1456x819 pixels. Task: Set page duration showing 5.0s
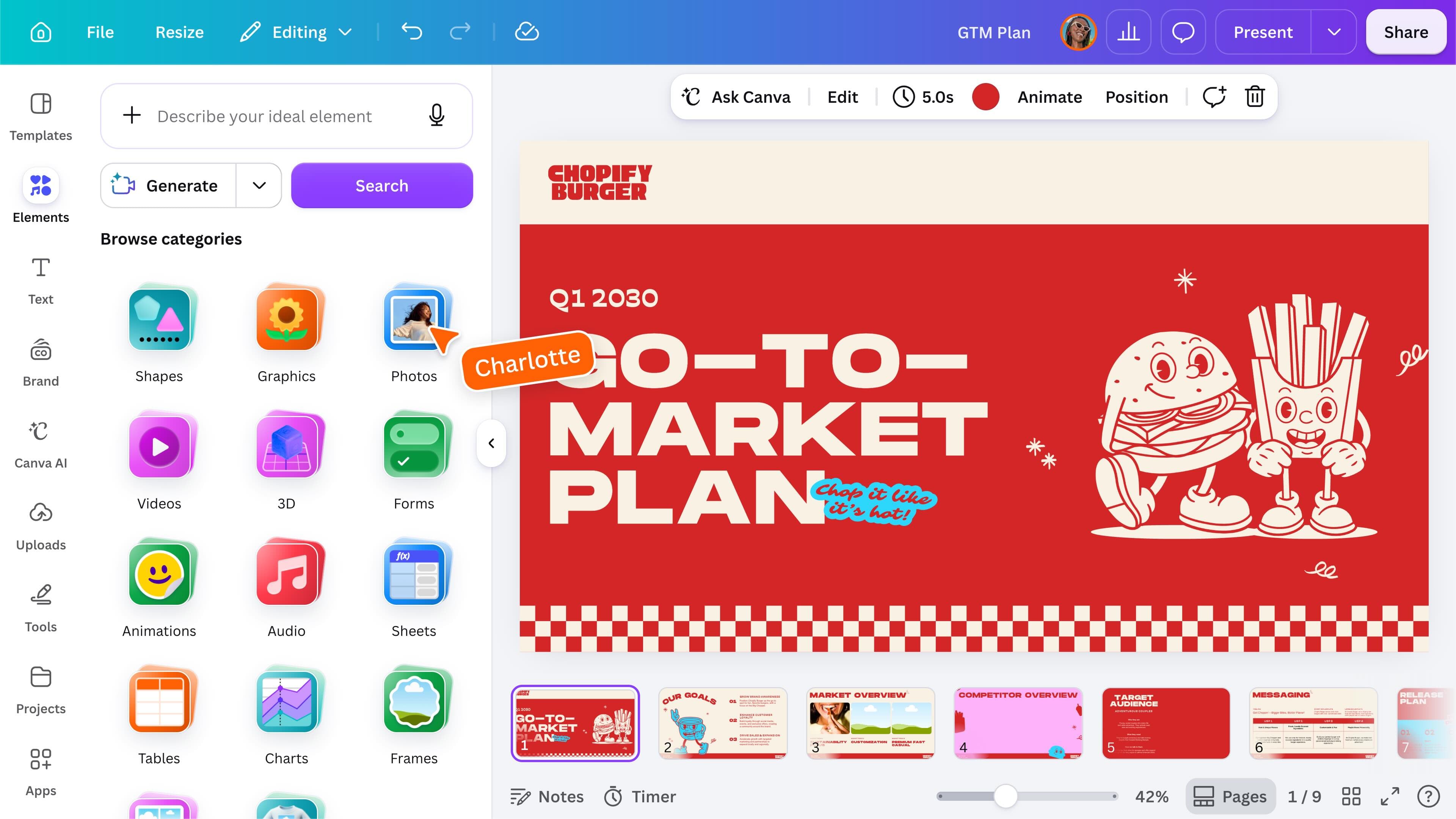pyautogui.click(x=923, y=97)
